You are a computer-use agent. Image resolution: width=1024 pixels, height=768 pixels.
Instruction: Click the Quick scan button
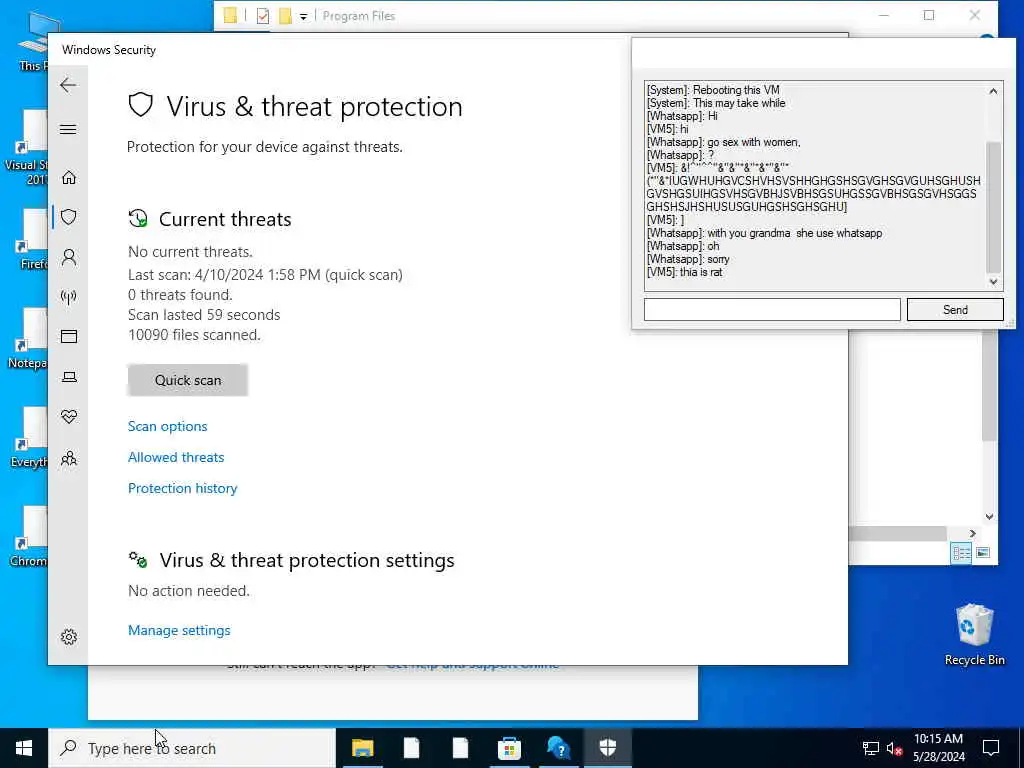(x=188, y=380)
